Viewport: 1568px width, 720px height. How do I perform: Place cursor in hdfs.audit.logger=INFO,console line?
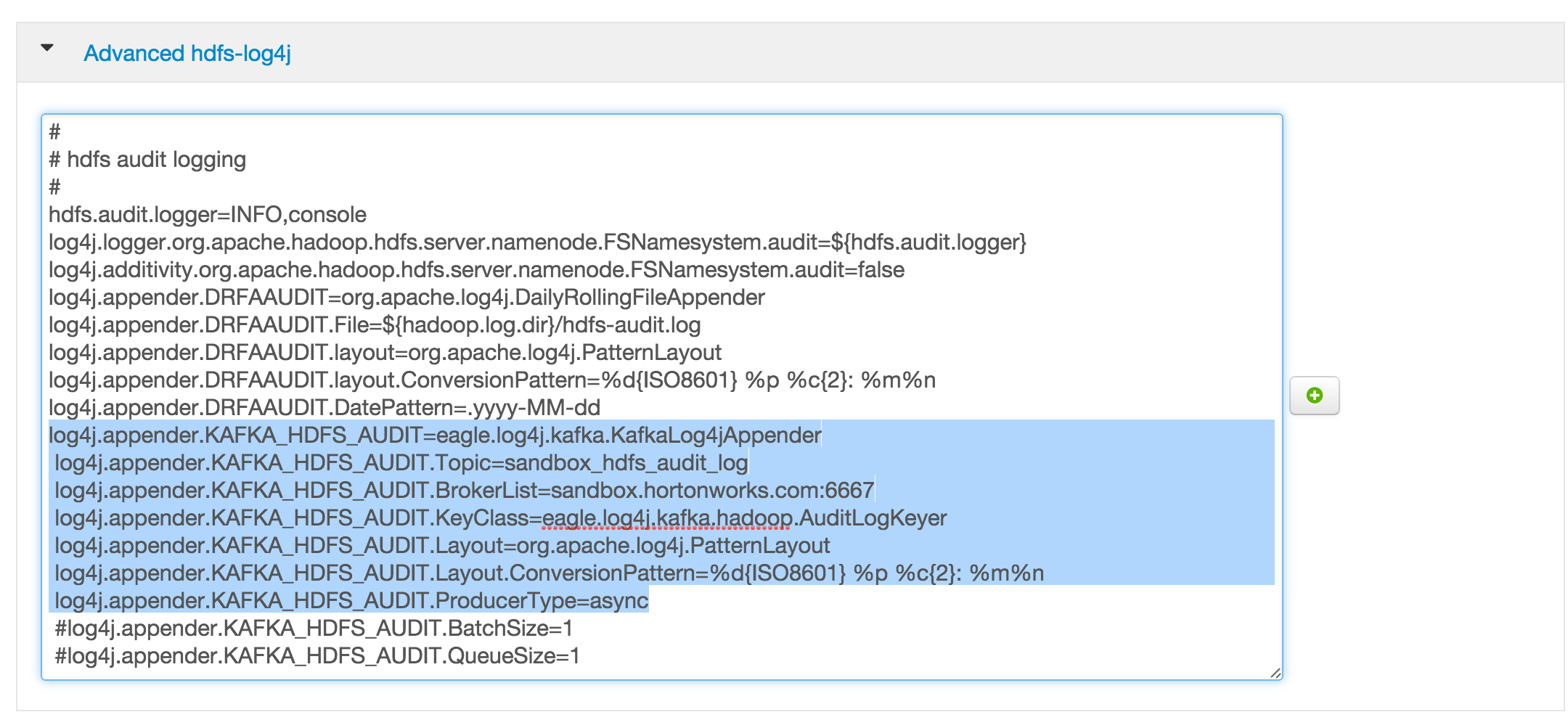coord(208,215)
